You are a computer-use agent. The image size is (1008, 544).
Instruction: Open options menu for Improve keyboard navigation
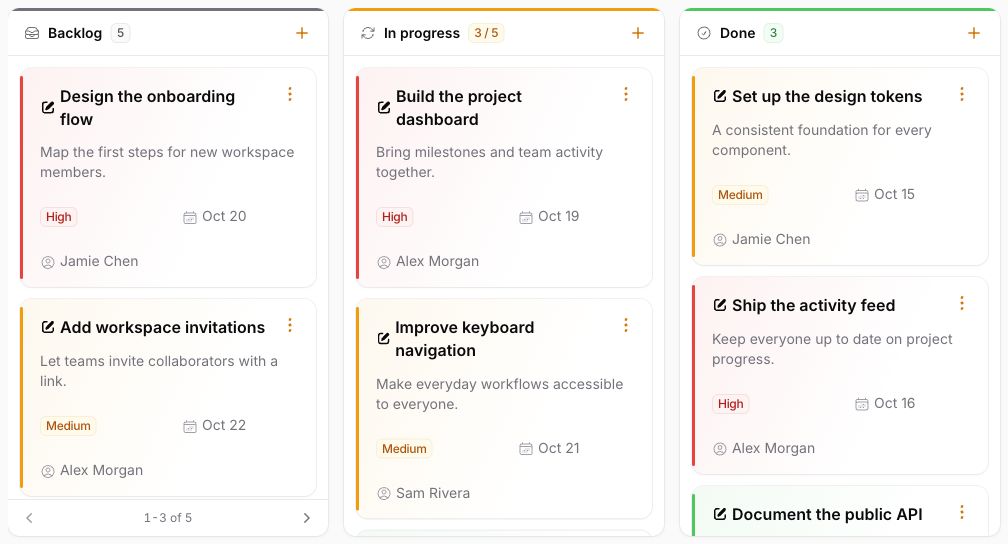click(626, 325)
